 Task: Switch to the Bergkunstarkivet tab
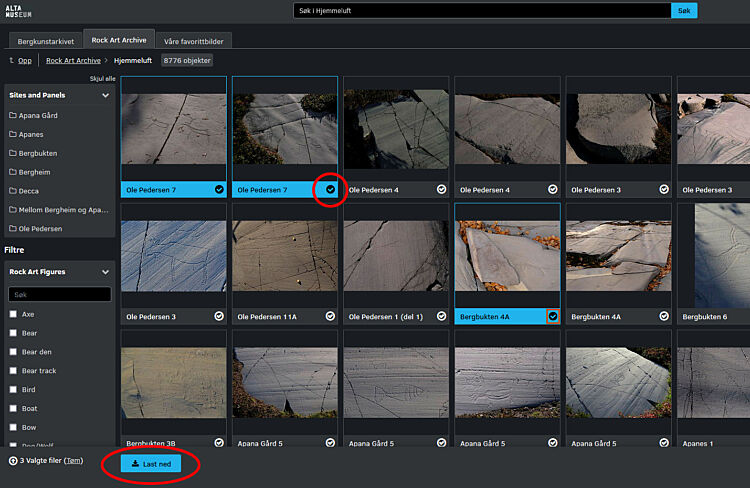[46, 41]
